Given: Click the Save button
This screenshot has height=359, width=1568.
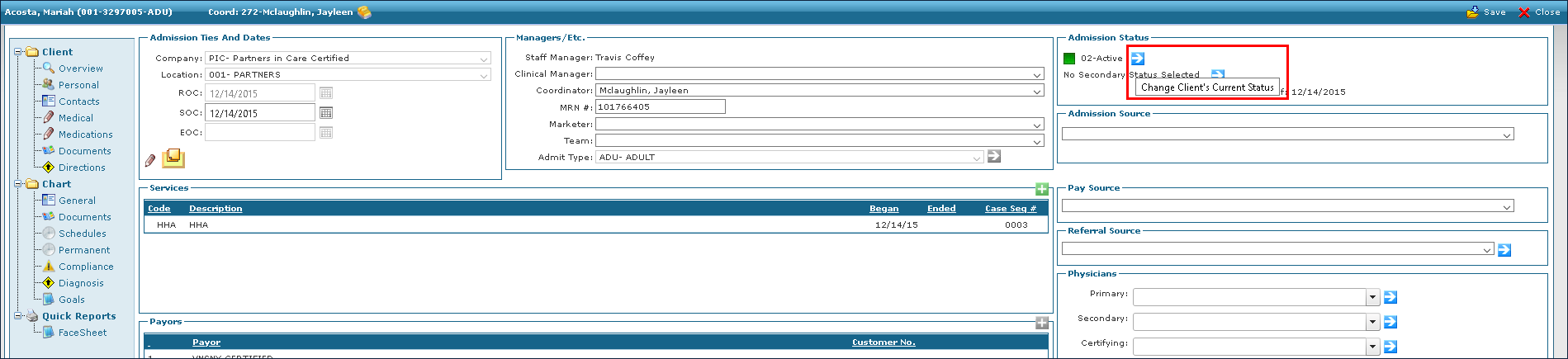Looking at the screenshot, I should pyautogui.click(x=1485, y=12).
